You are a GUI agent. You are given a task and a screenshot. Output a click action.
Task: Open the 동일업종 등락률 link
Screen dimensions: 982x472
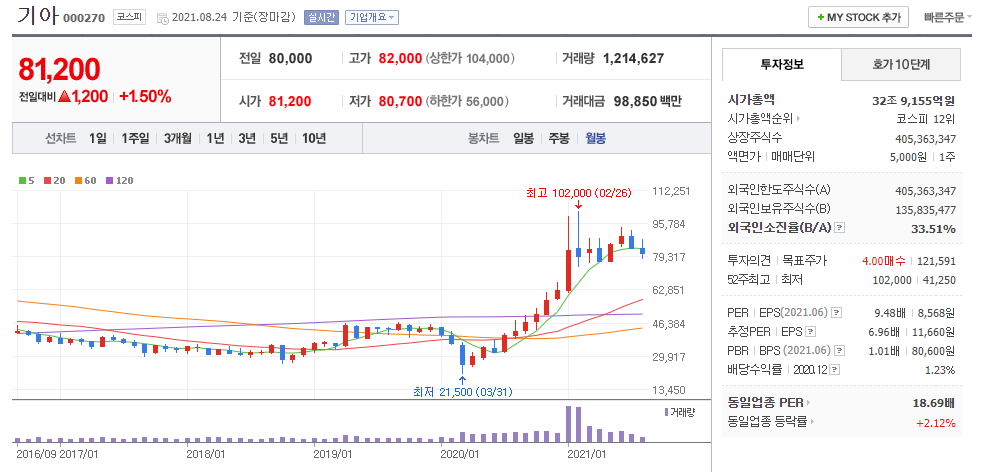772,422
